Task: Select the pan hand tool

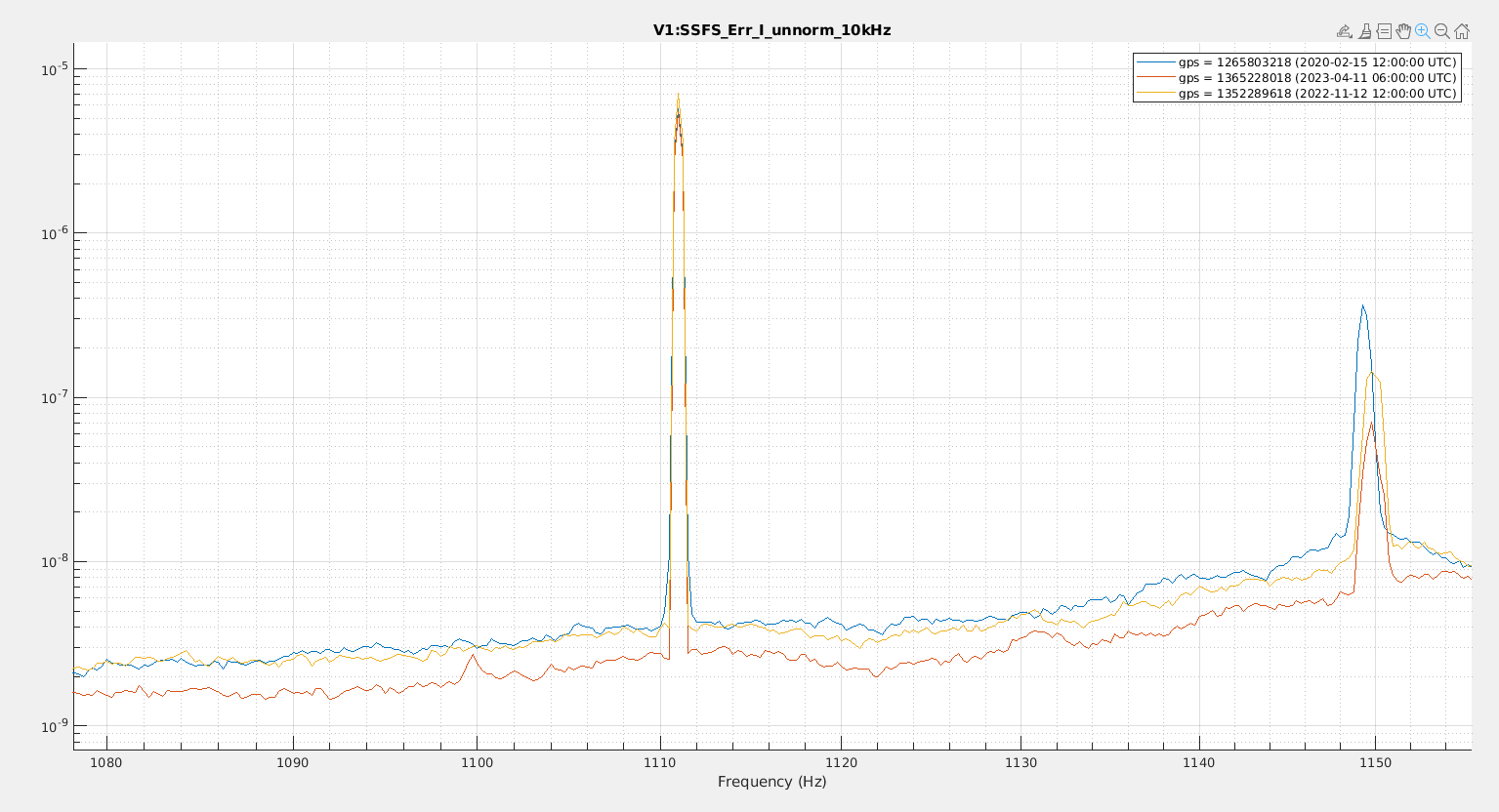Action: click(x=1403, y=31)
